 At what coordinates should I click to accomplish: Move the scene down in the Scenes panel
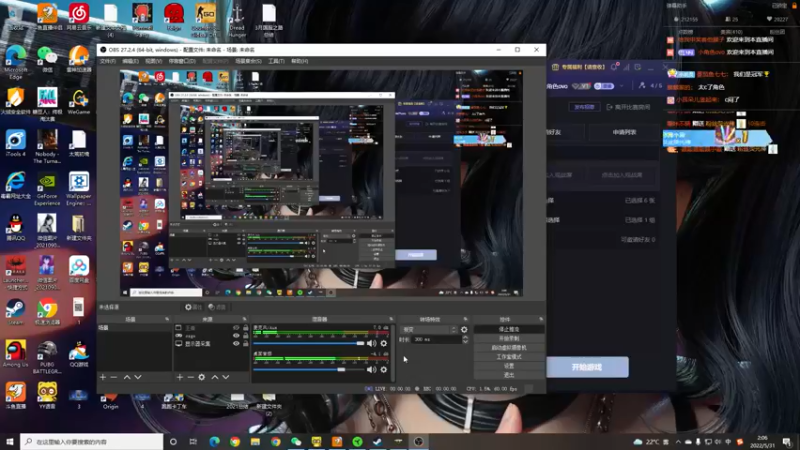click(x=138, y=377)
